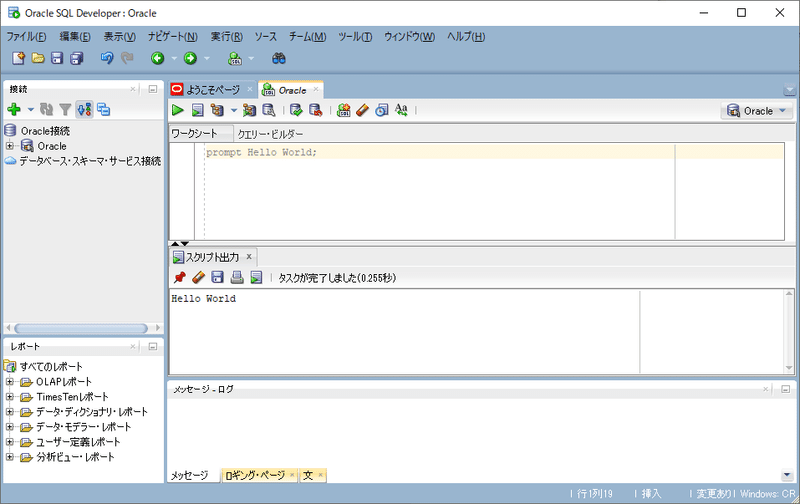
Task: Click the SQL Tuning Advisor icon
Action: [x=268, y=110]
